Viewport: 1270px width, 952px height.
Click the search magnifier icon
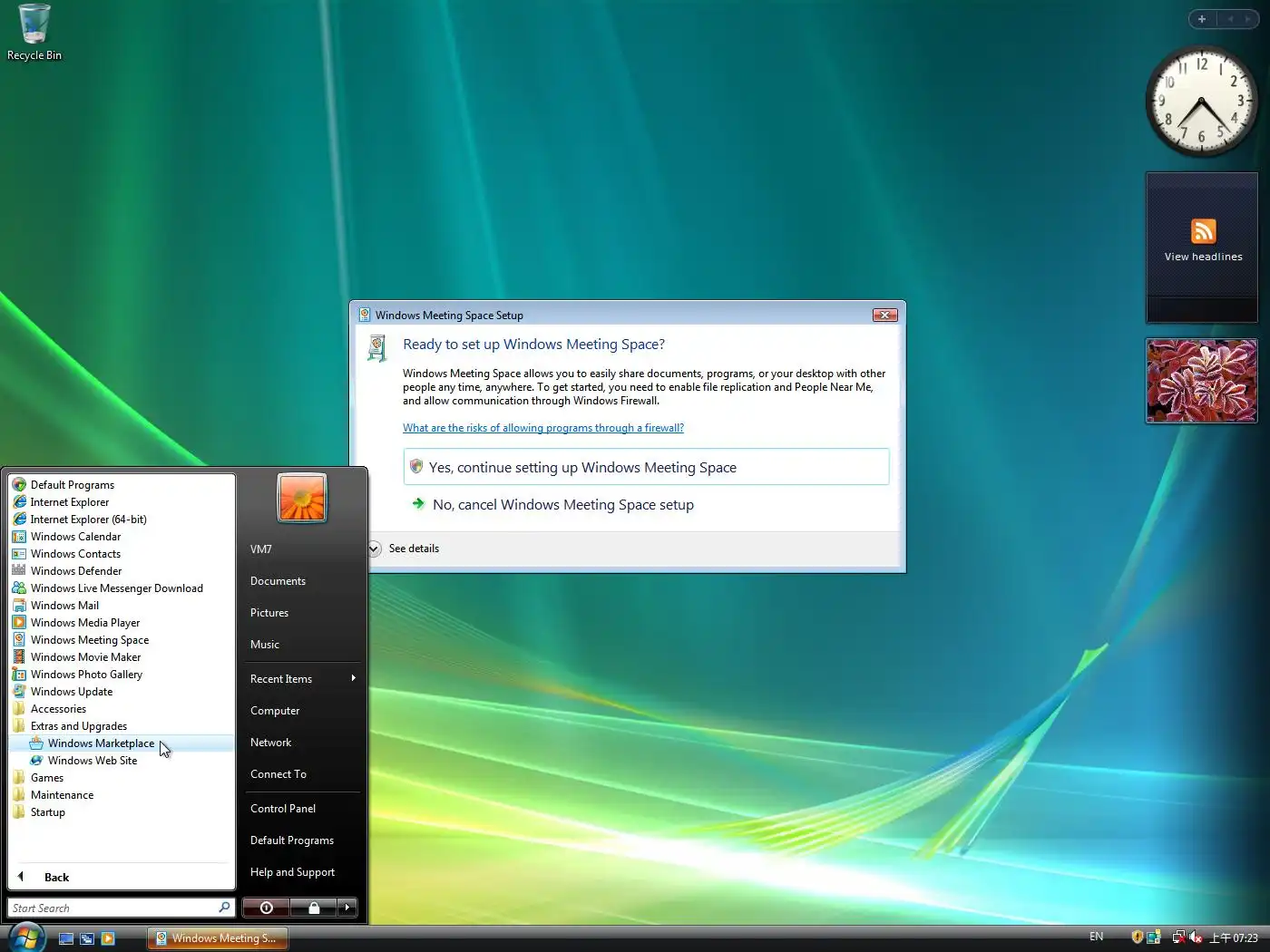[x=224, y=907]
